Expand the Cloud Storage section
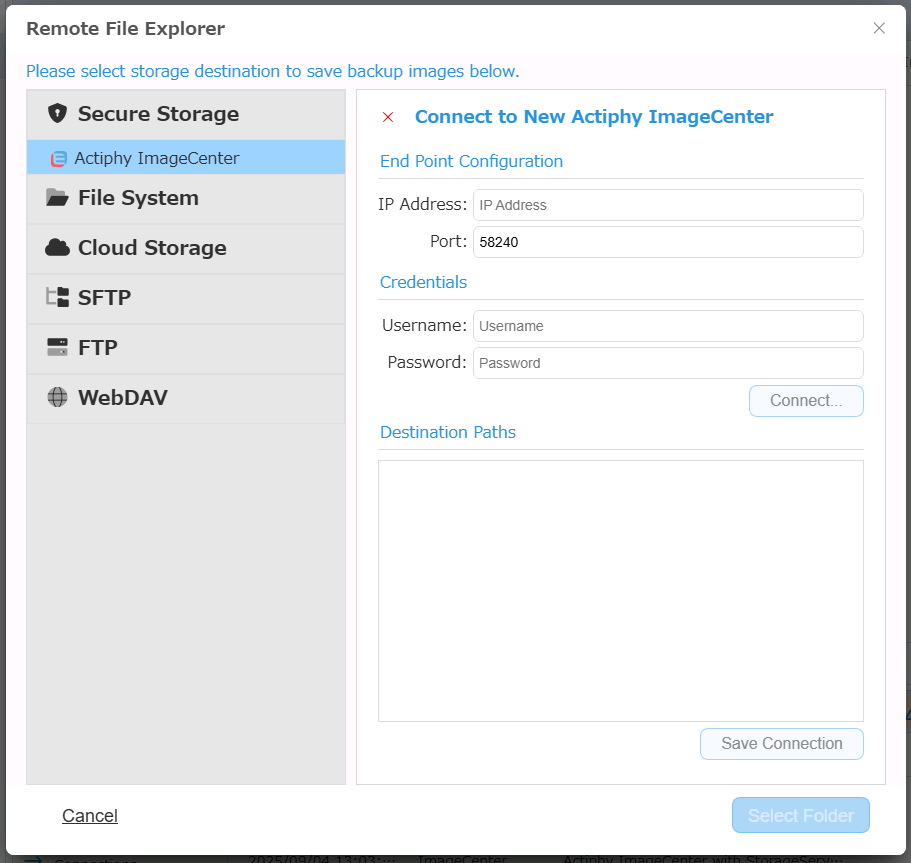The image size is (911, 863). pyautogui.click(x=152, y=248)
